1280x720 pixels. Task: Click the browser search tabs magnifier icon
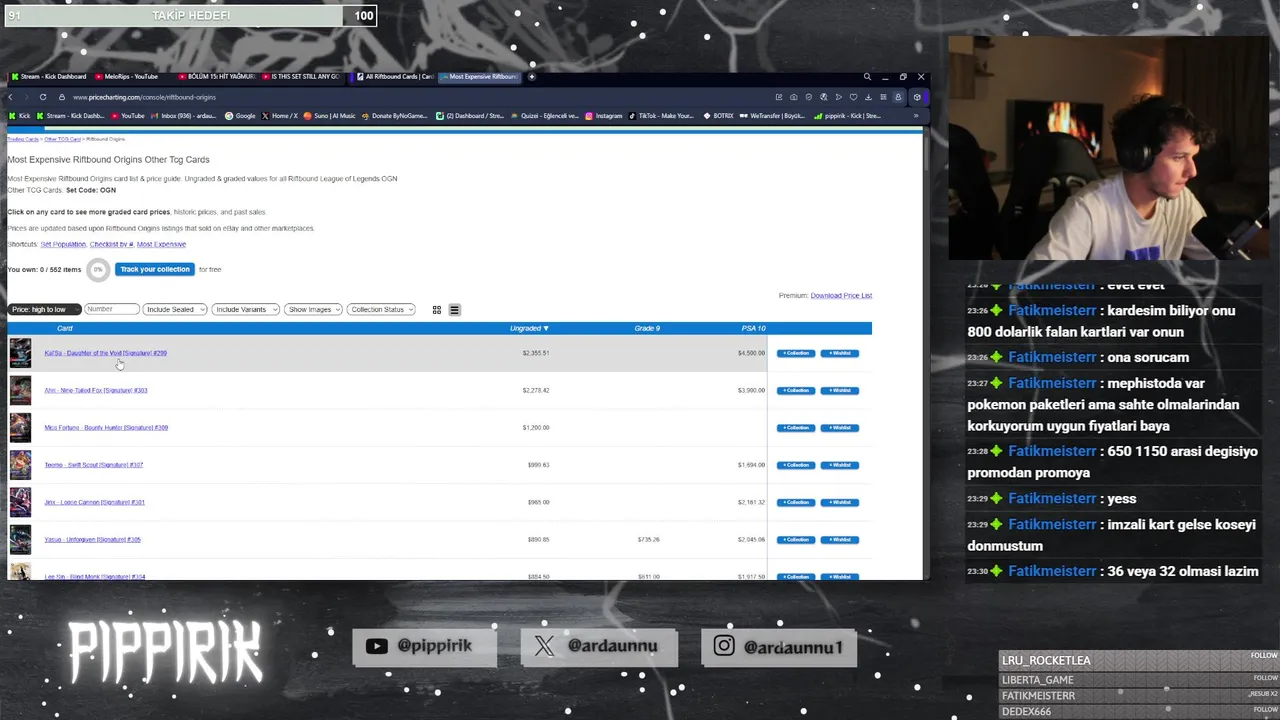tap(867, 77)
